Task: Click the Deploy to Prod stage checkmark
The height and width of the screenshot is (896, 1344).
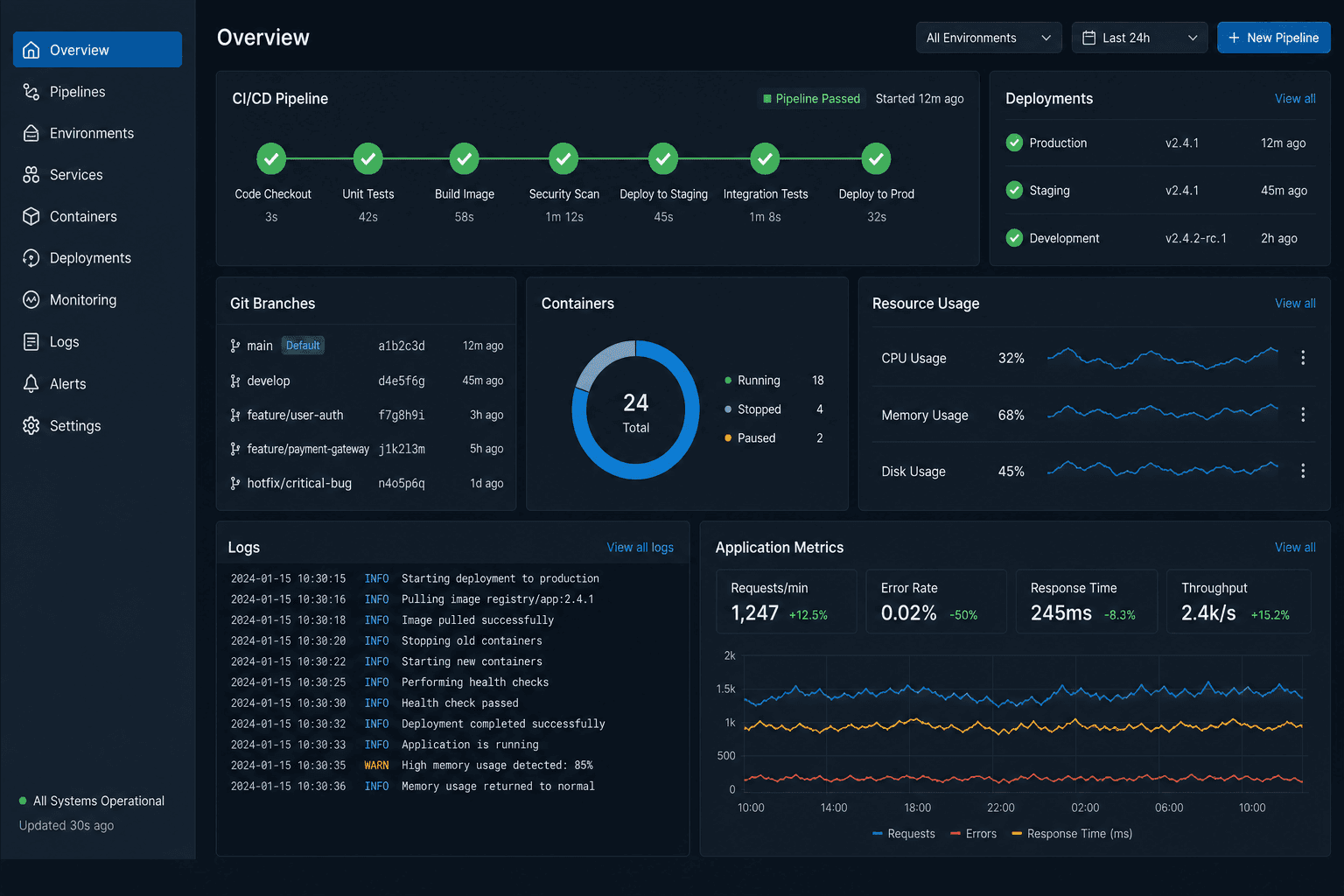Action: 876,158
